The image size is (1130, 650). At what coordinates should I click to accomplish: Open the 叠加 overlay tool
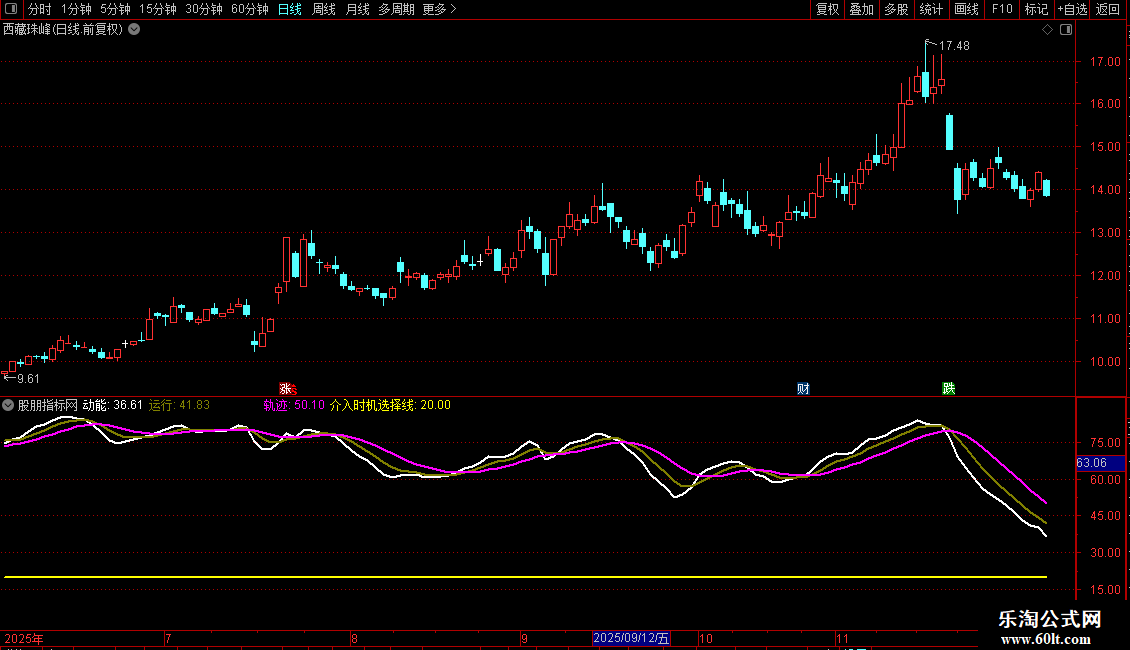[861, 9]
